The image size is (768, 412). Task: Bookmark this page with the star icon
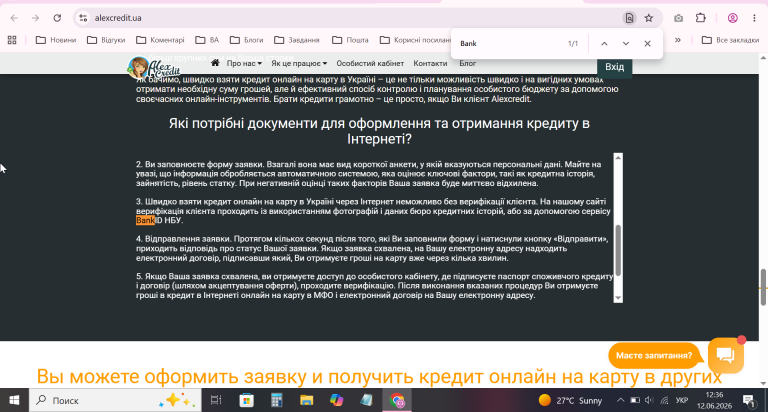click(648, 18)
